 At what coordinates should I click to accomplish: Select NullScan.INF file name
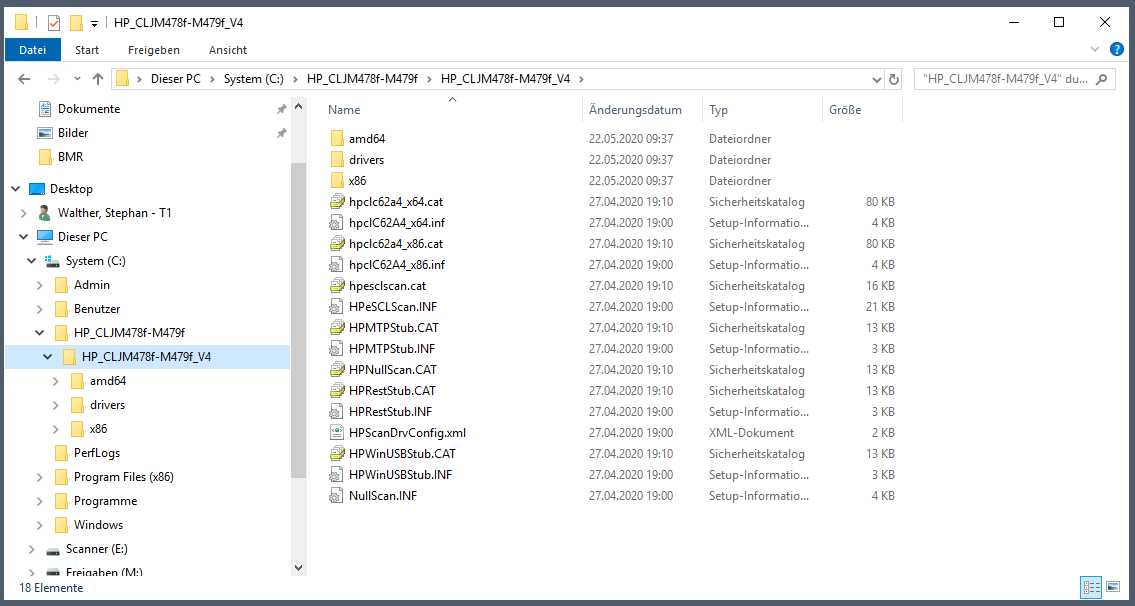point(383,496)
